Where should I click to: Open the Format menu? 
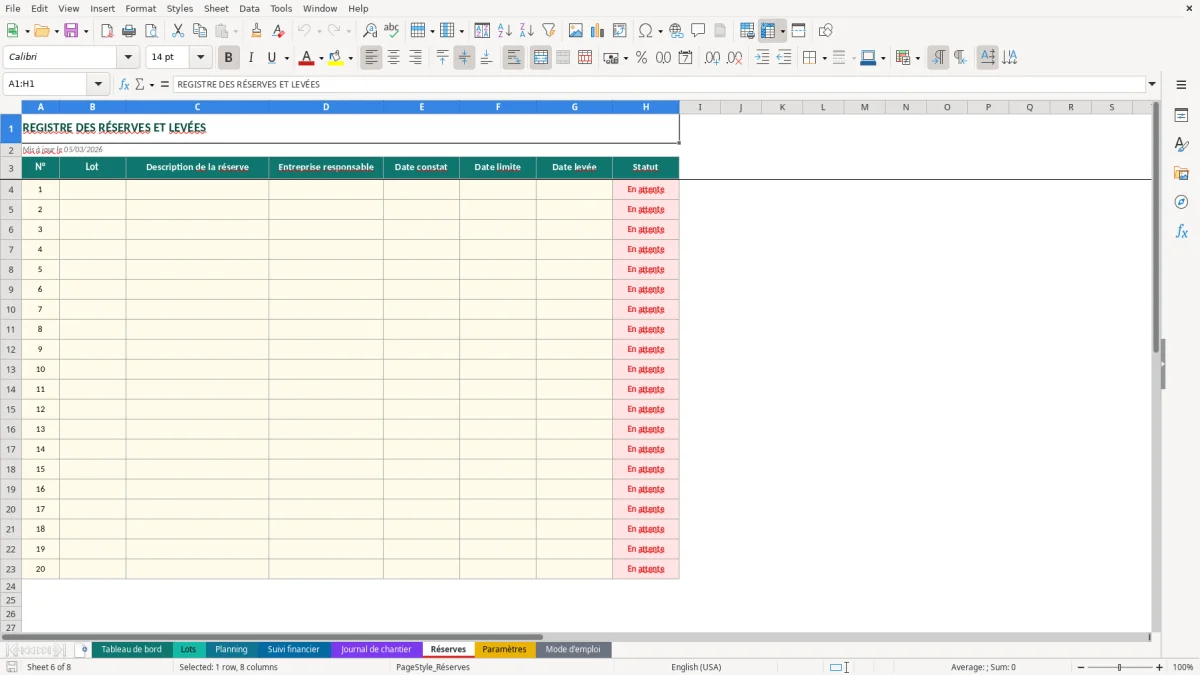(140, 8)
